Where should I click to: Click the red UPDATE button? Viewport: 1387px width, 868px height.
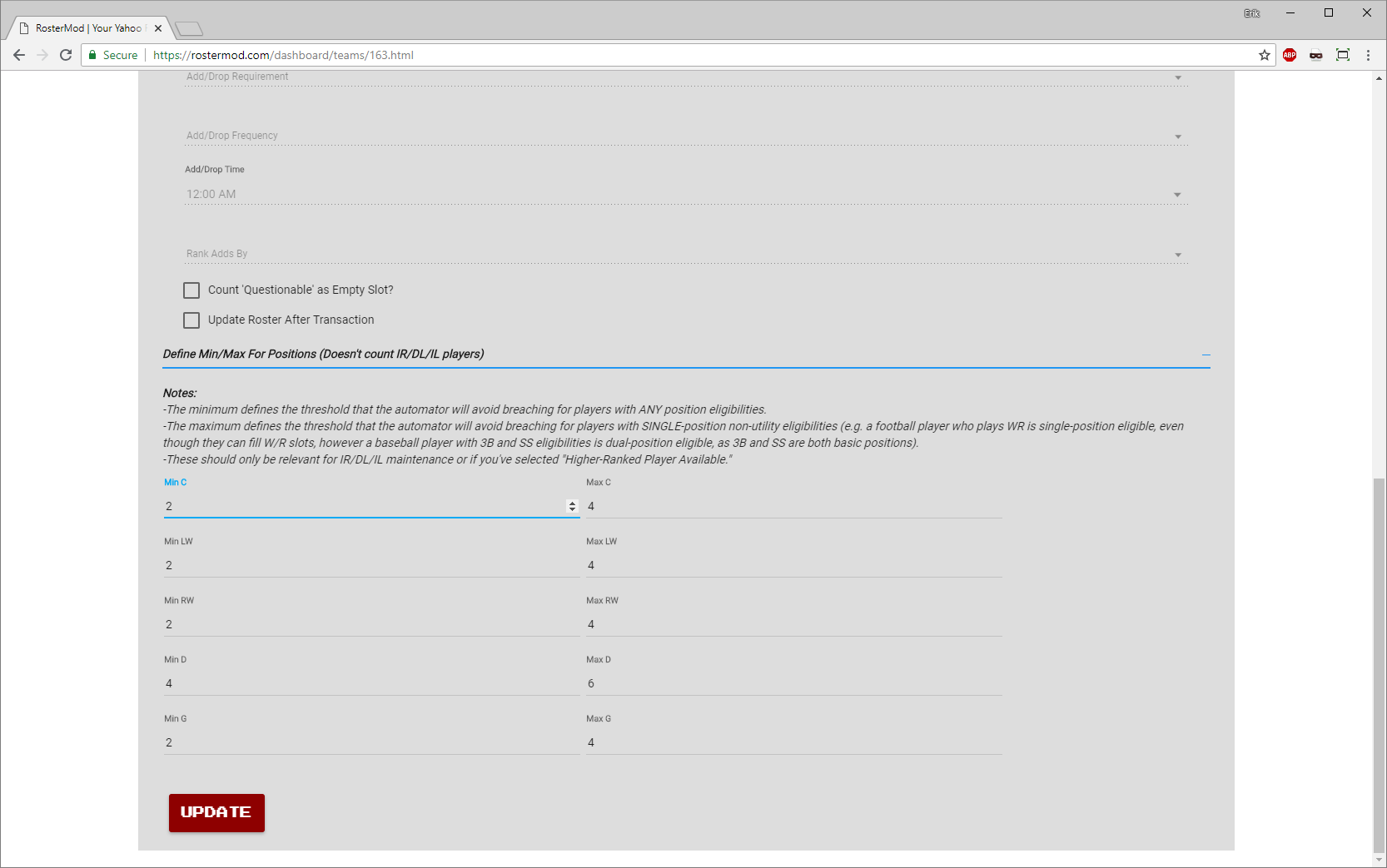216,812
